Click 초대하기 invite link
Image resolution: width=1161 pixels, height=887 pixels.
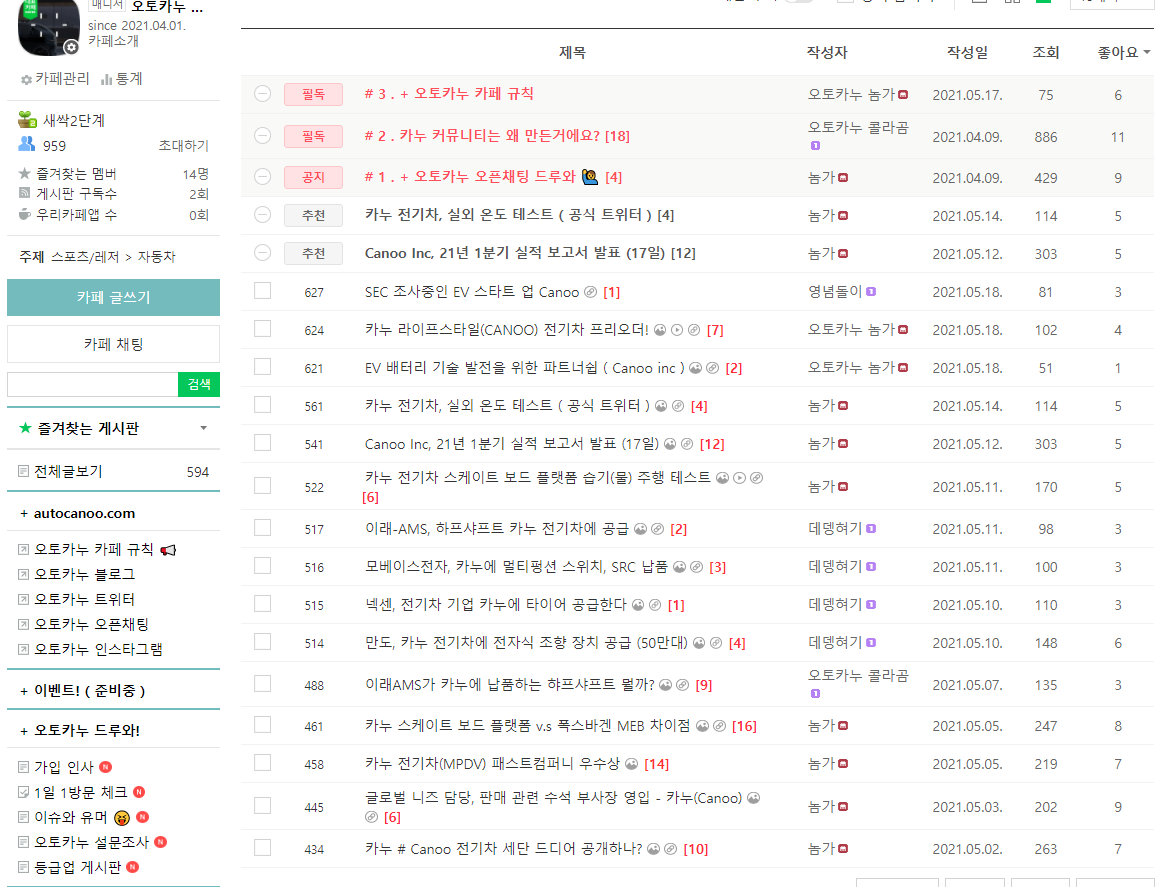click(183, 146)
